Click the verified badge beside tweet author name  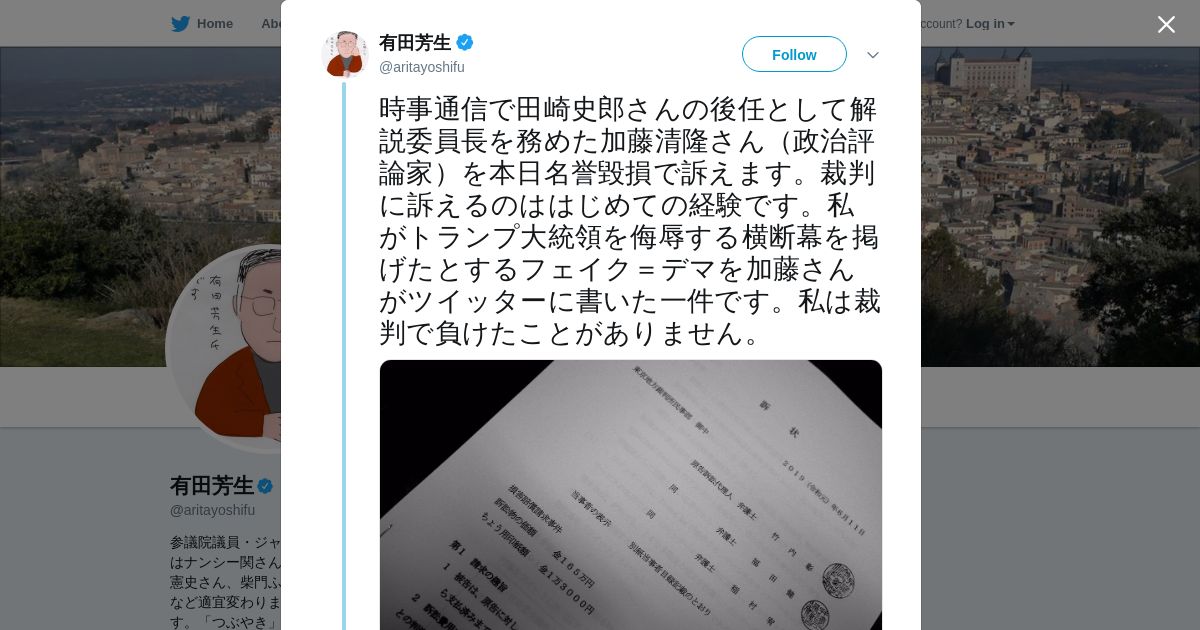tap(465, 42)
